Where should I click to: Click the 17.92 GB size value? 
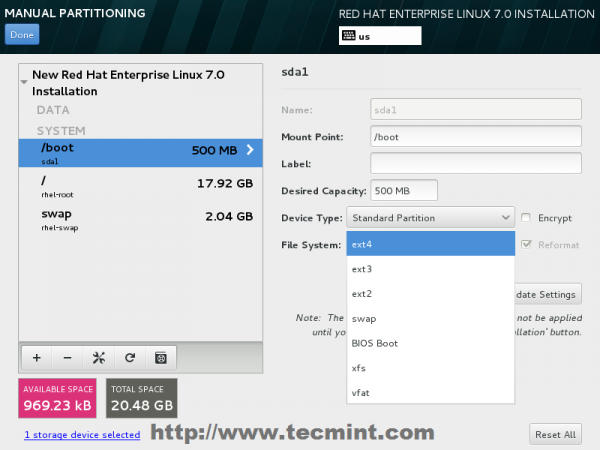[225, 183]
